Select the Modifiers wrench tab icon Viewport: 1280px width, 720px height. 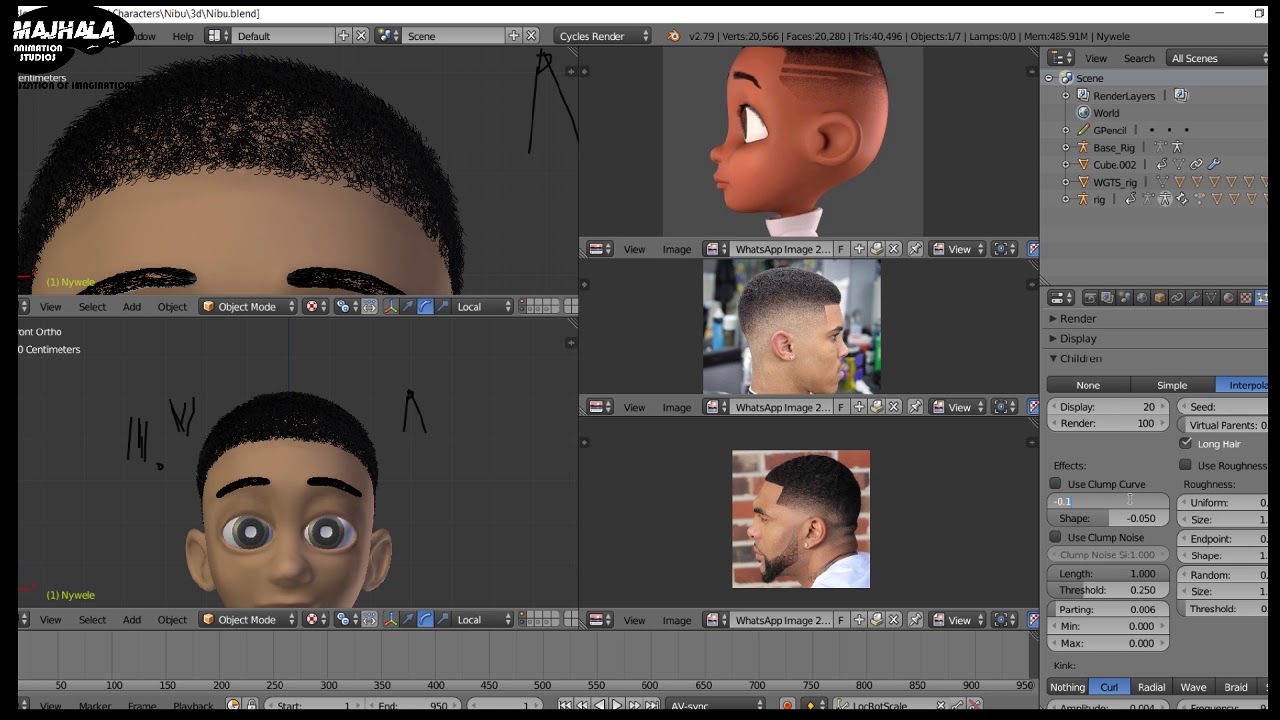click(1194, 298)
